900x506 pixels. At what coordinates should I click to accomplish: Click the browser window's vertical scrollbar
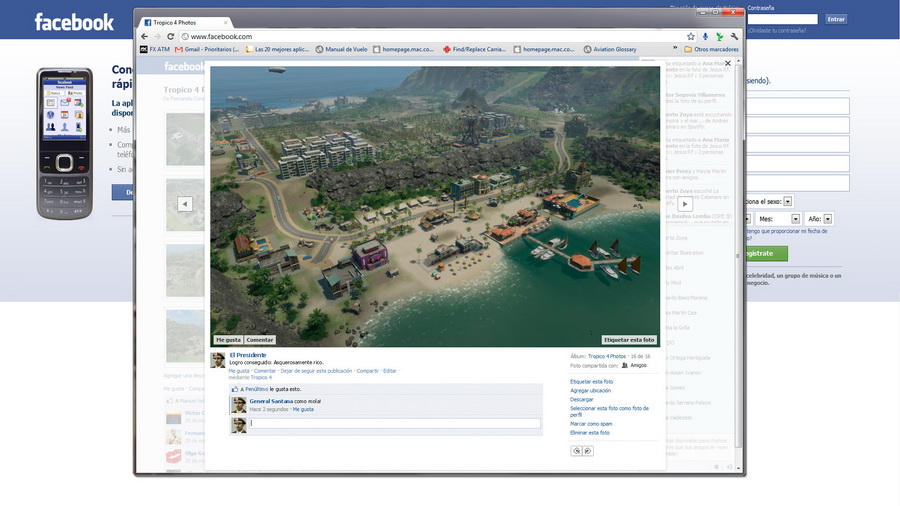click(738, 255)
